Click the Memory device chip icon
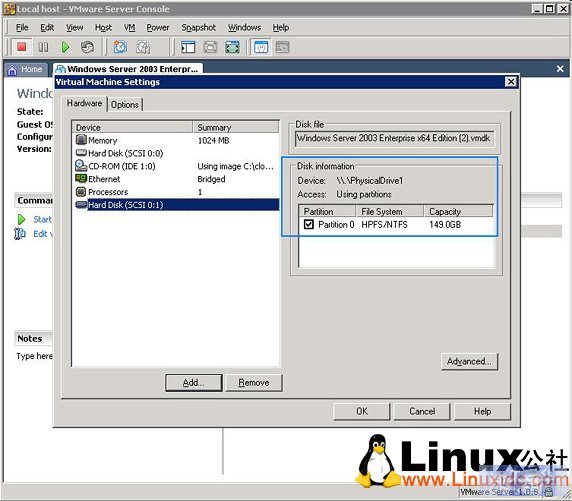This screenshot has width=572, height=501. [81, 140]
